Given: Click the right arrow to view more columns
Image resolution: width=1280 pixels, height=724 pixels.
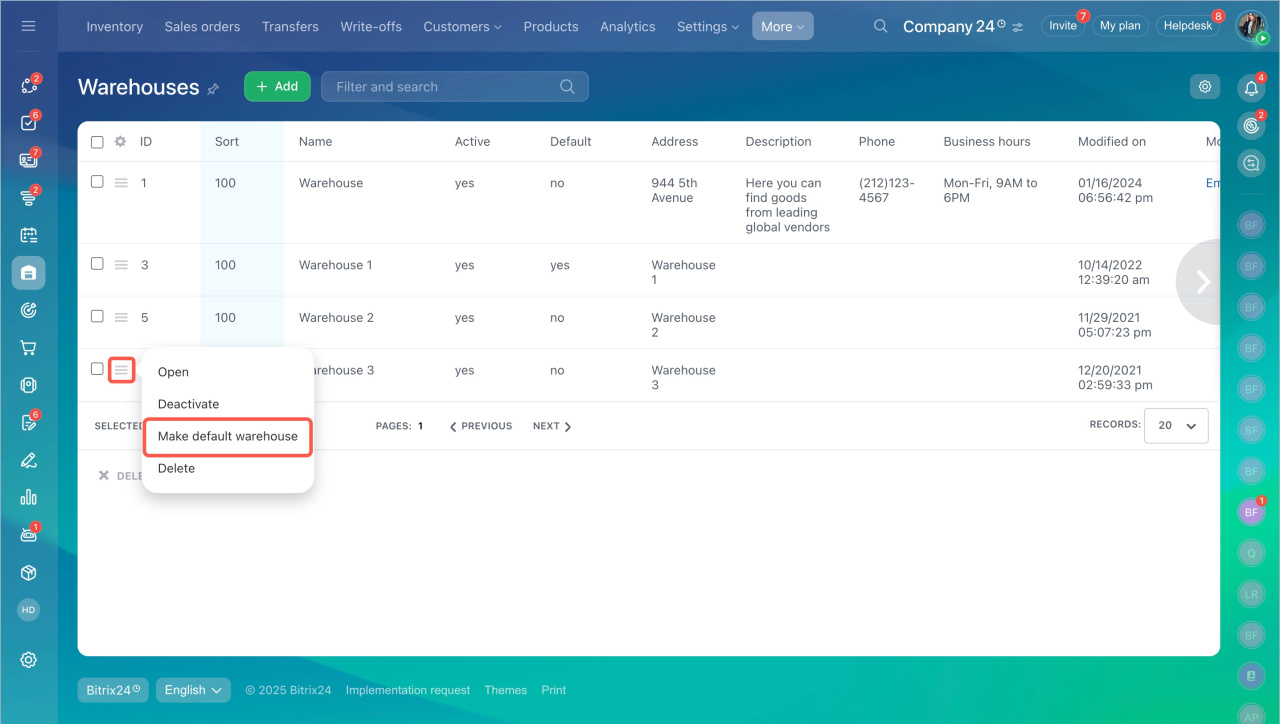Looking at the screenshot, I should [1203, 282].
